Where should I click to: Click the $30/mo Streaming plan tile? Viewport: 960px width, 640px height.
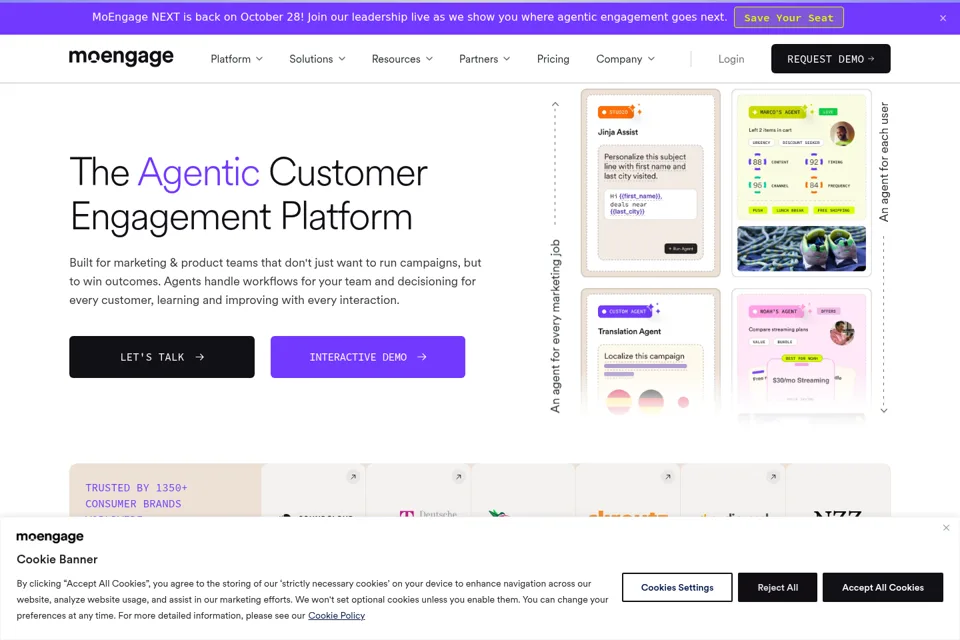click(800, 380)
